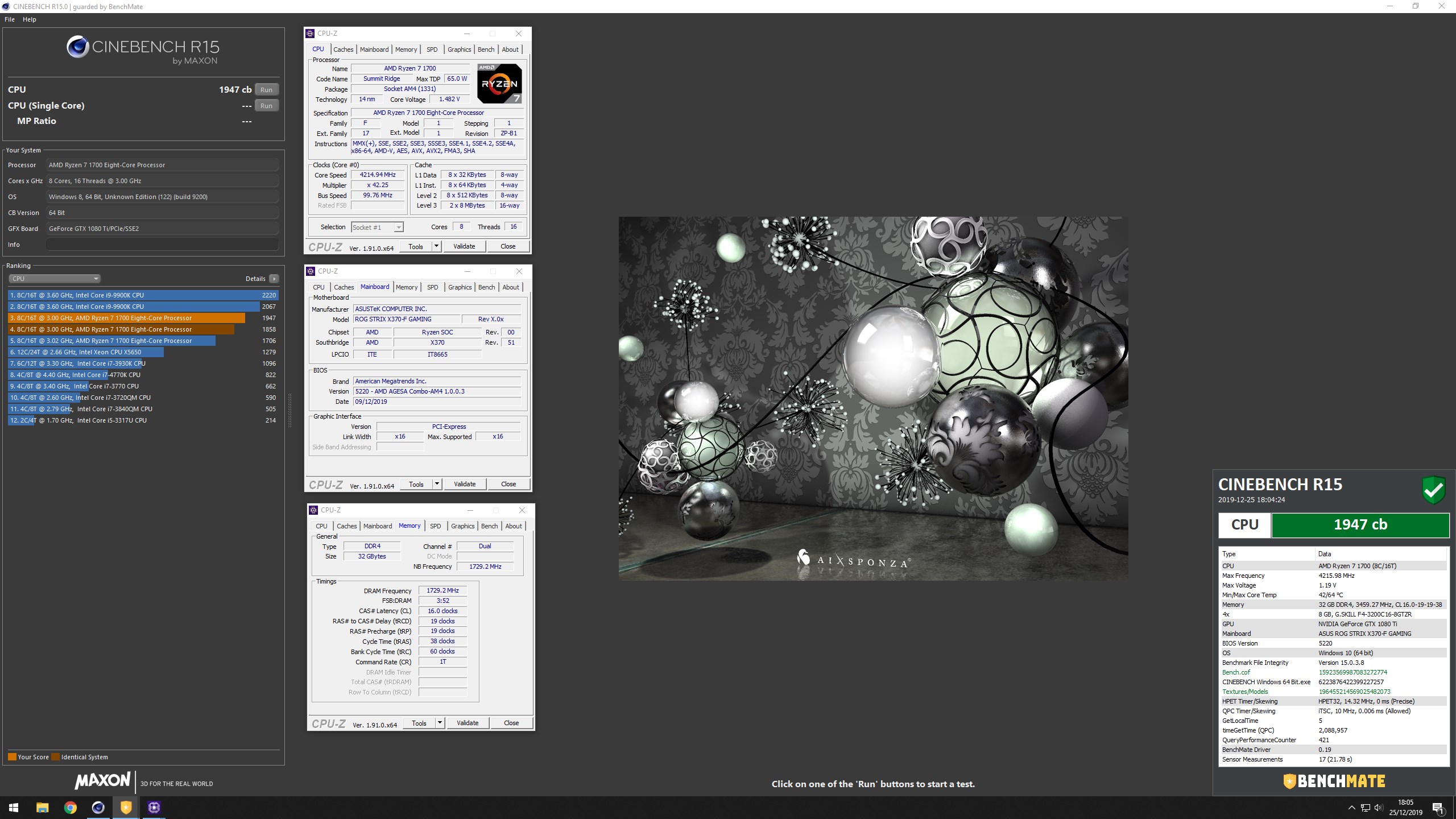Open the Help menu
1456x819 pixels.
click(30, 19)
